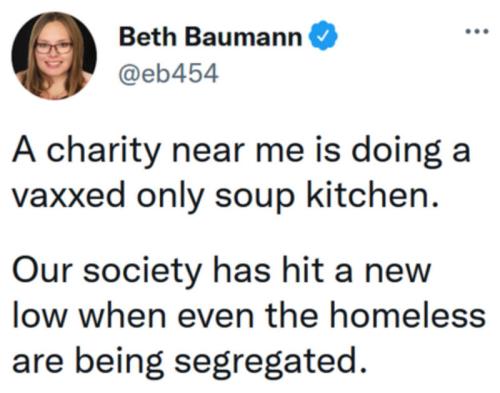The image size is (500, 393).
Task: Click the word "even" in the tweet
Action: click(216, 317)
